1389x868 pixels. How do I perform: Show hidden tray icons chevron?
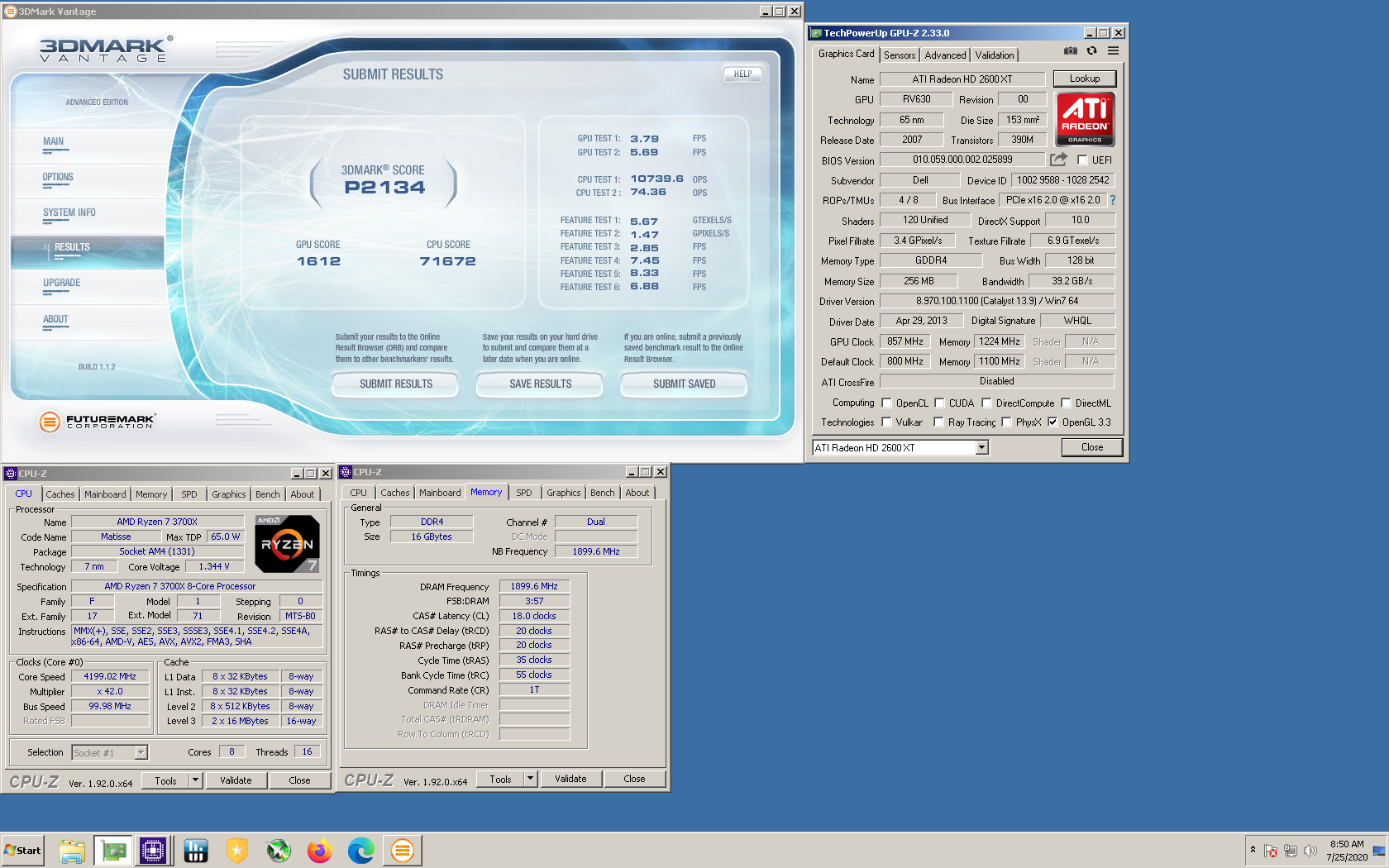pyautogui.click(x=1253, y=850)
